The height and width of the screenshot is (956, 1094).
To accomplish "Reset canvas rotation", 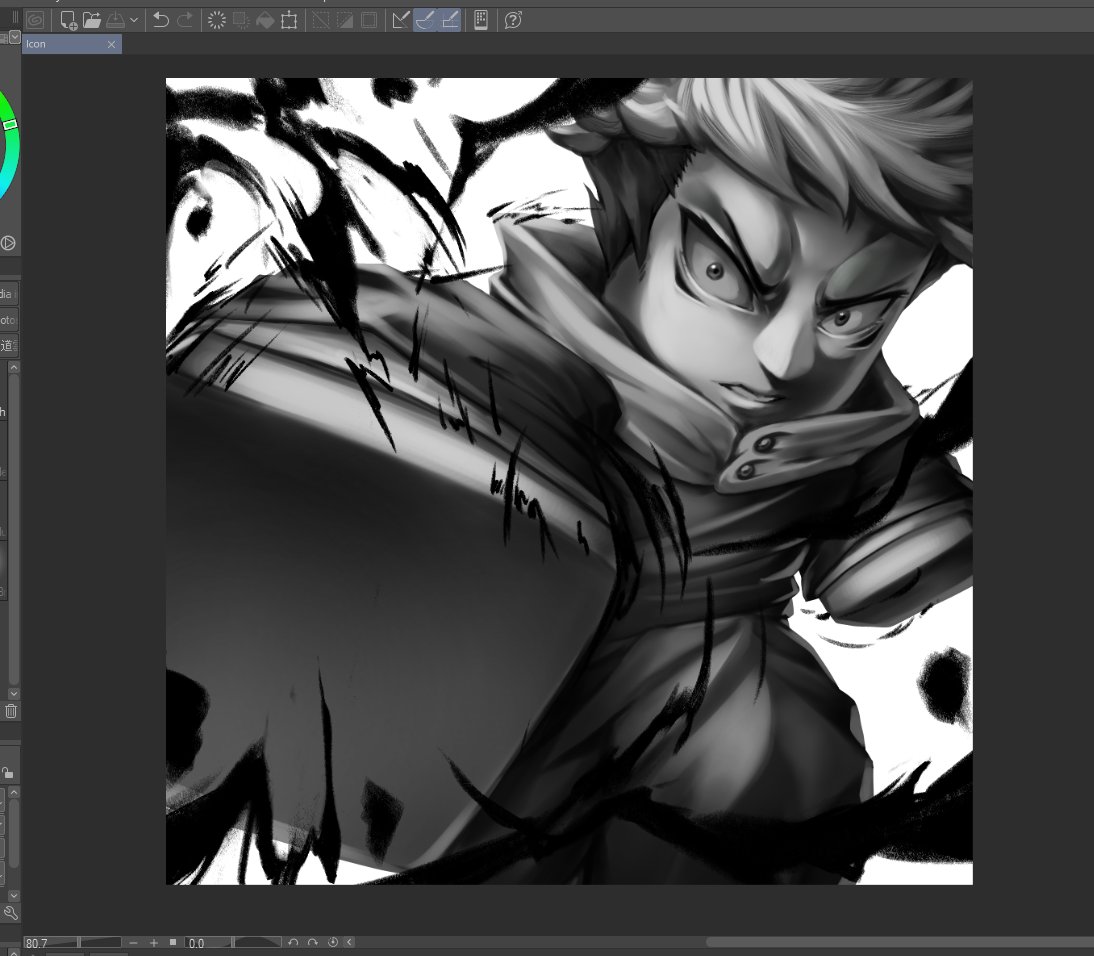I will [x=333, y=943].
